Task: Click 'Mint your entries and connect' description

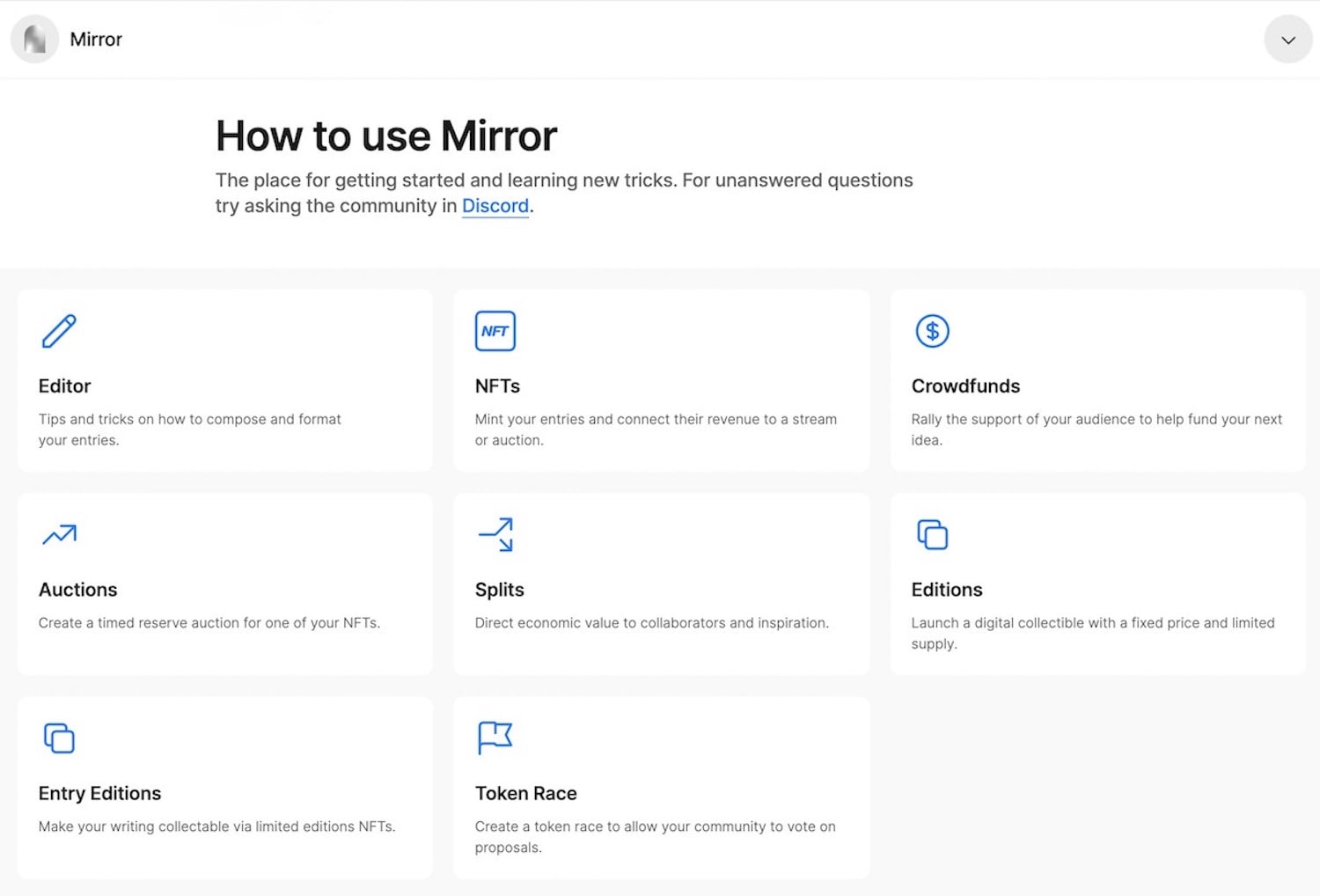Action: [x=656, y=430]
